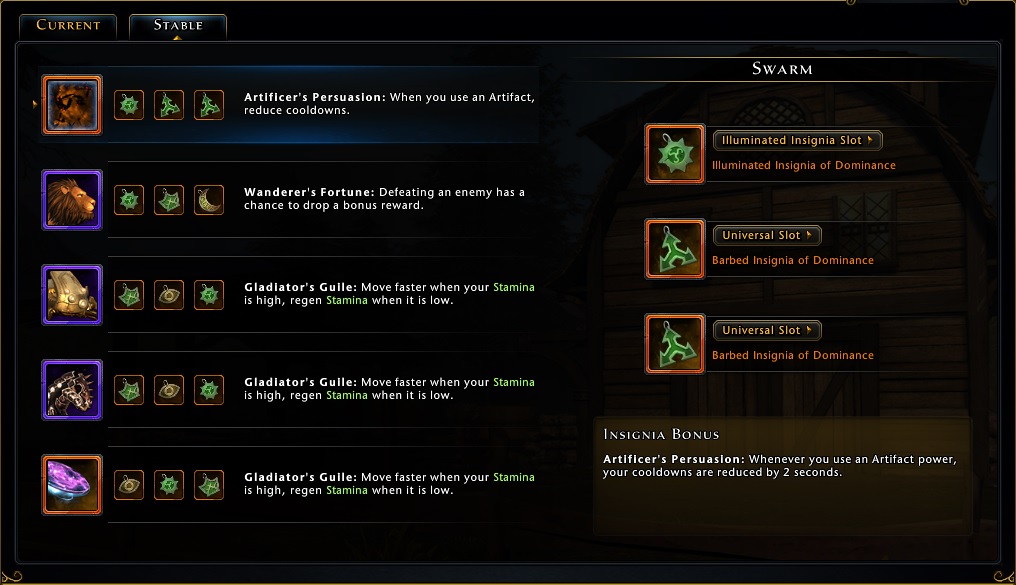Click the middle eye insignia on golden mount row
The image size is (1016, 585).
(169, 295)
